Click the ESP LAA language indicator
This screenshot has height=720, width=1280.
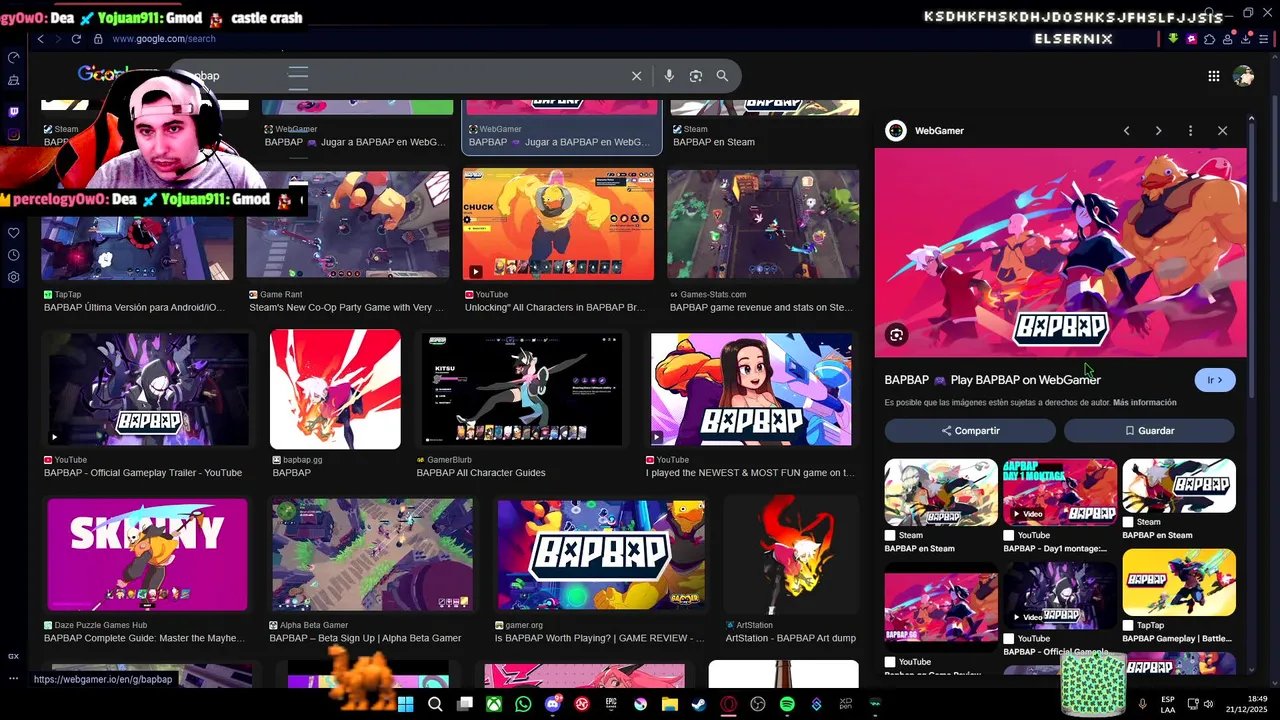pos(1168,704)
